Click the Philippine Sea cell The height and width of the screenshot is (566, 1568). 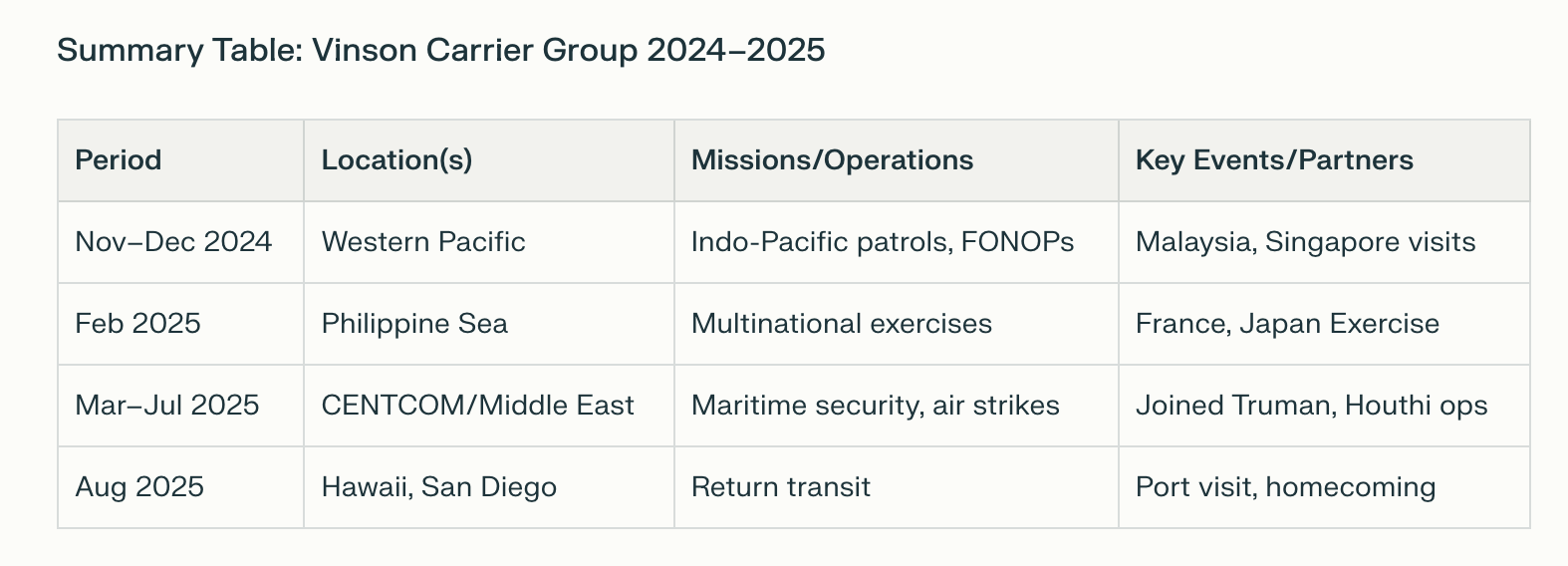[x=489, y=324]
